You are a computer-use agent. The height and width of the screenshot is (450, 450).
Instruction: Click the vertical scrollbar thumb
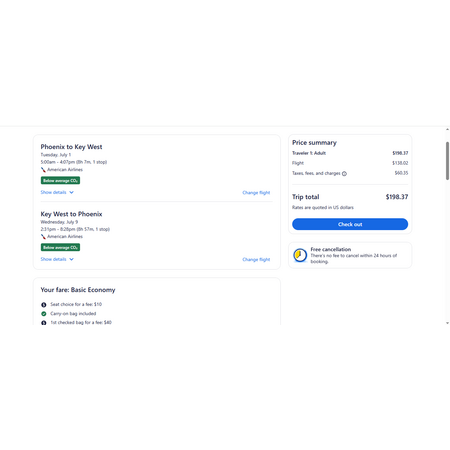coord(447,161)
